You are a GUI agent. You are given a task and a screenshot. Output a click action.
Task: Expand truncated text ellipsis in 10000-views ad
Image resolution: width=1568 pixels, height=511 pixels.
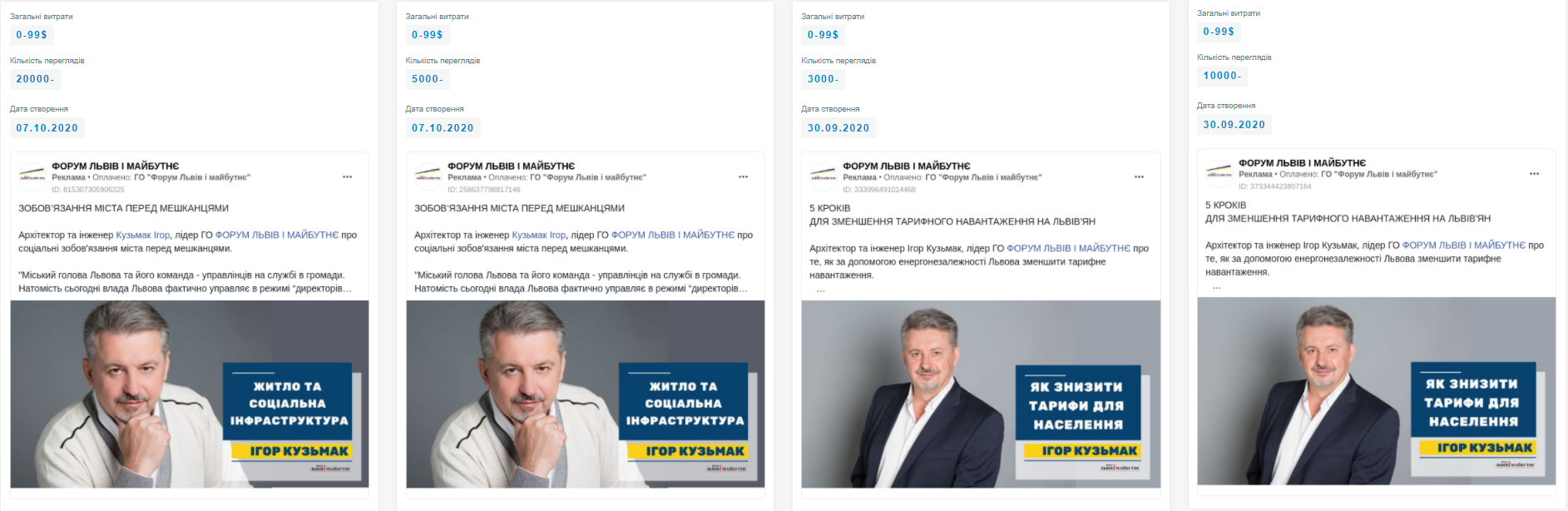pos(1217,286)
